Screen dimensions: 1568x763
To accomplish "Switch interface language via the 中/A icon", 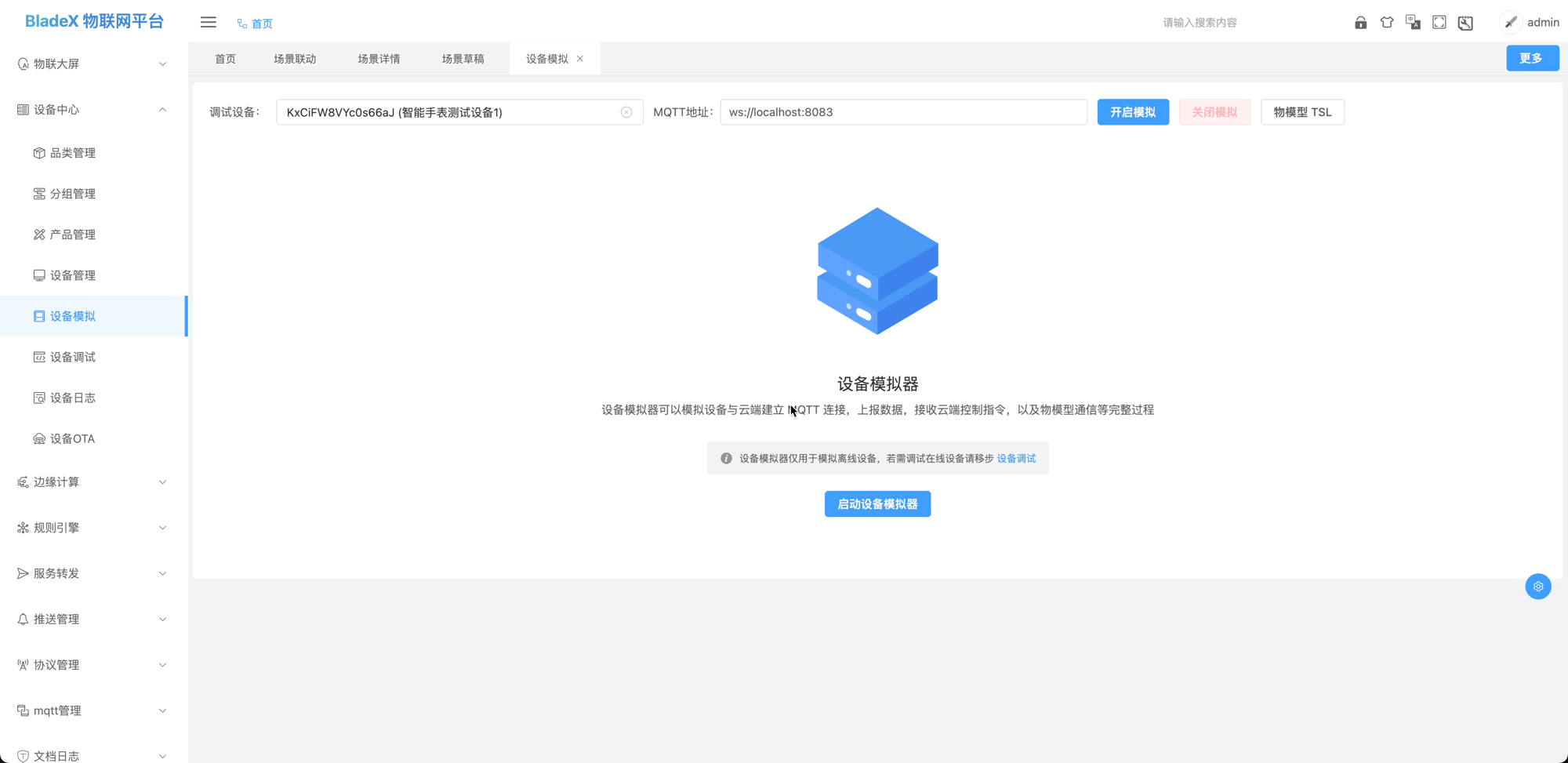I will pos(1414,22).
